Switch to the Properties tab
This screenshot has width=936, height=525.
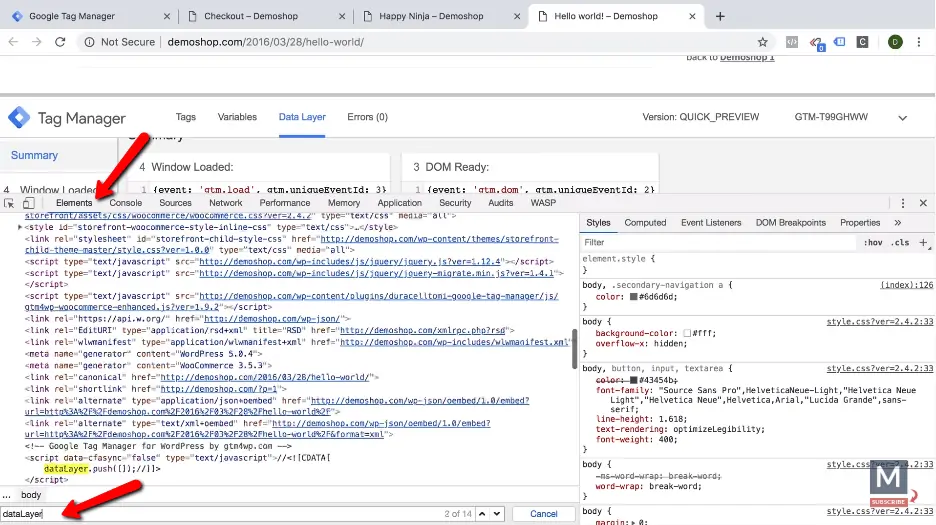click(860, 223)
